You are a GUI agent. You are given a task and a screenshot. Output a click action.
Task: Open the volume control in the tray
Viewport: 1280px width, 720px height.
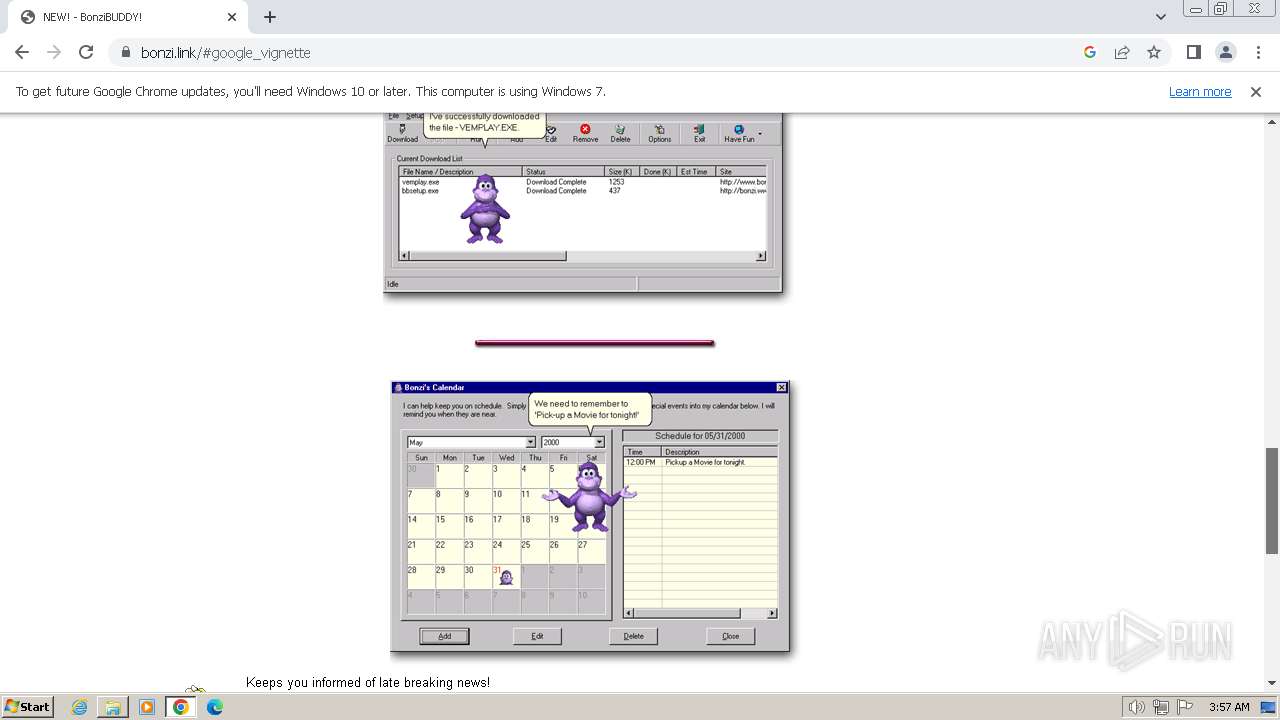(1137, 707)
